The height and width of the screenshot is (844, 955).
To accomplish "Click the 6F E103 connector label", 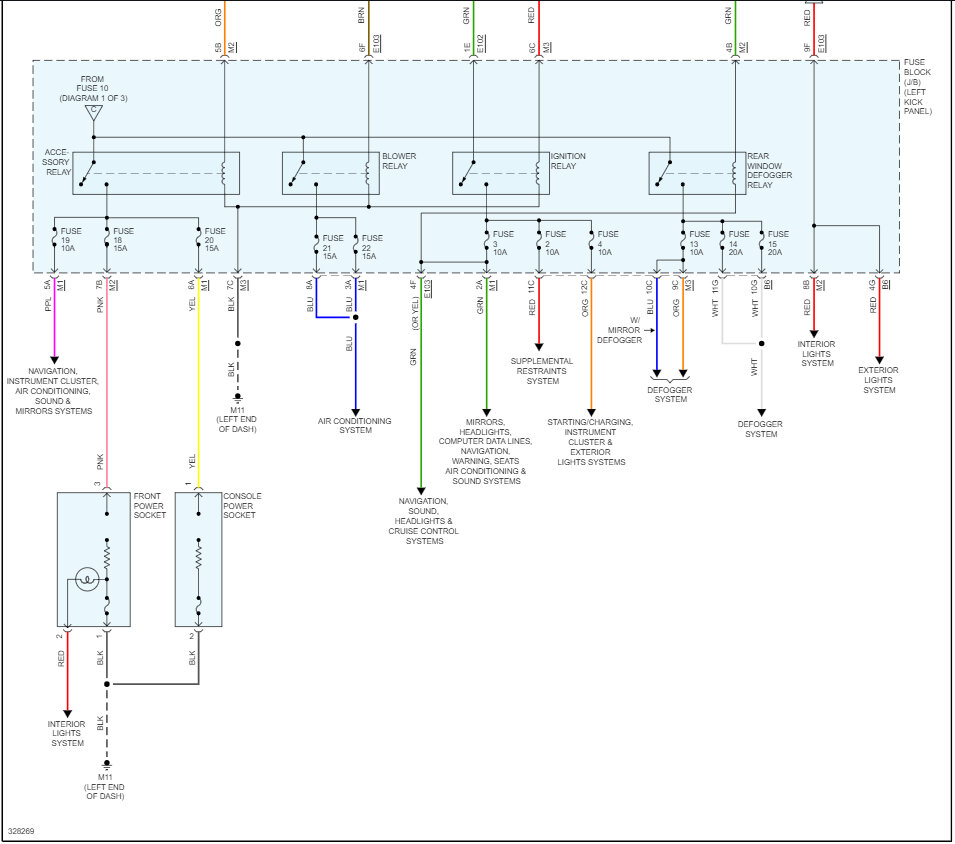I will pos(369,44).
